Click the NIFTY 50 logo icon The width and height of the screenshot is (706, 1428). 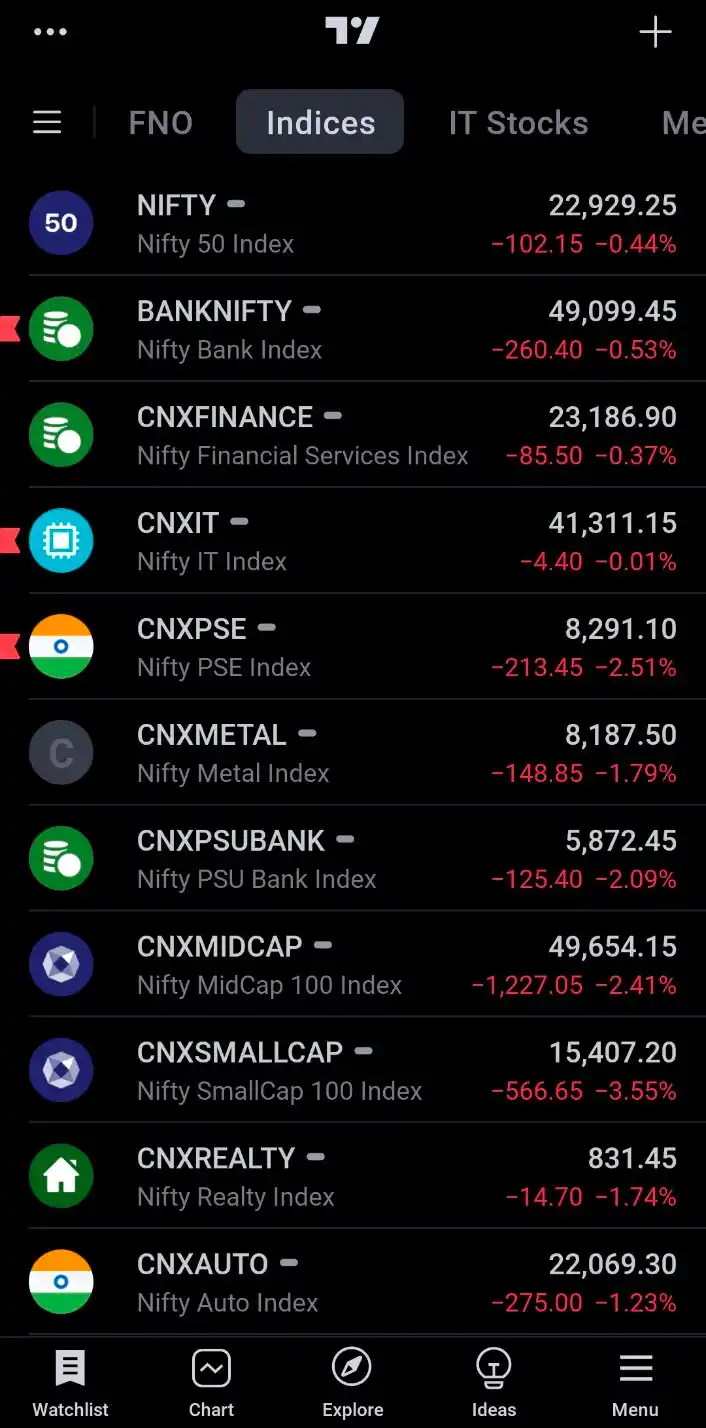[x=61, y=223]
